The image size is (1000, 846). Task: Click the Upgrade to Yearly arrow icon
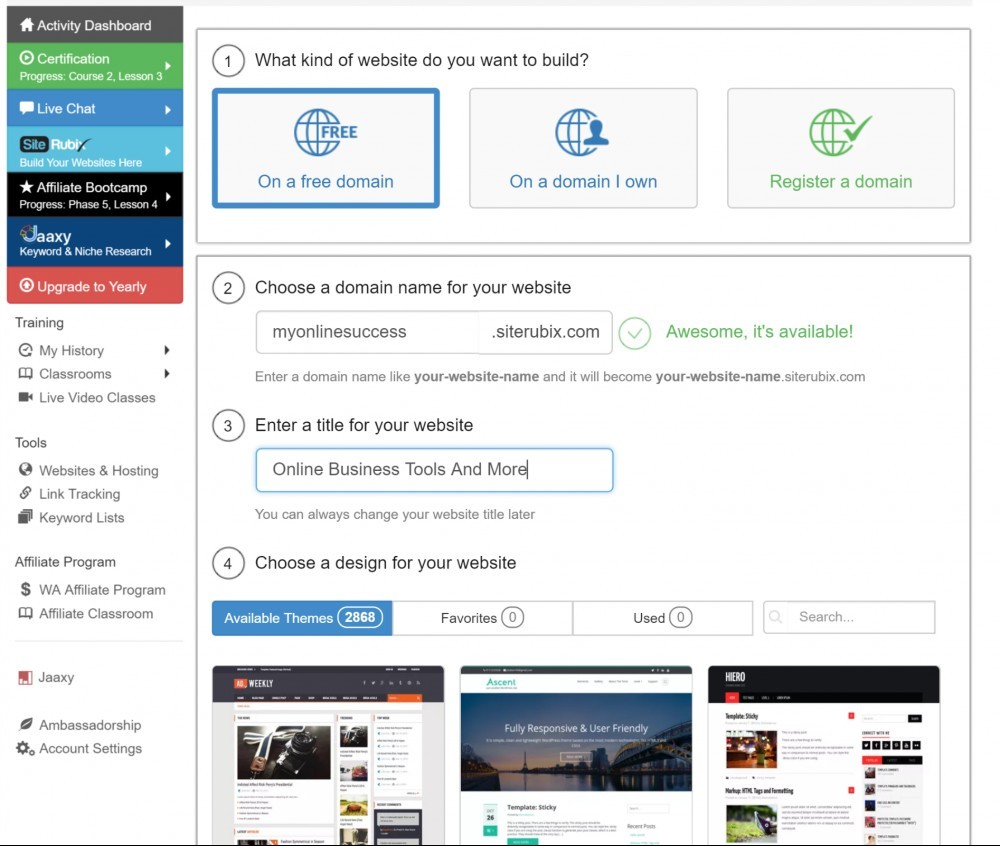pos(26,286)
